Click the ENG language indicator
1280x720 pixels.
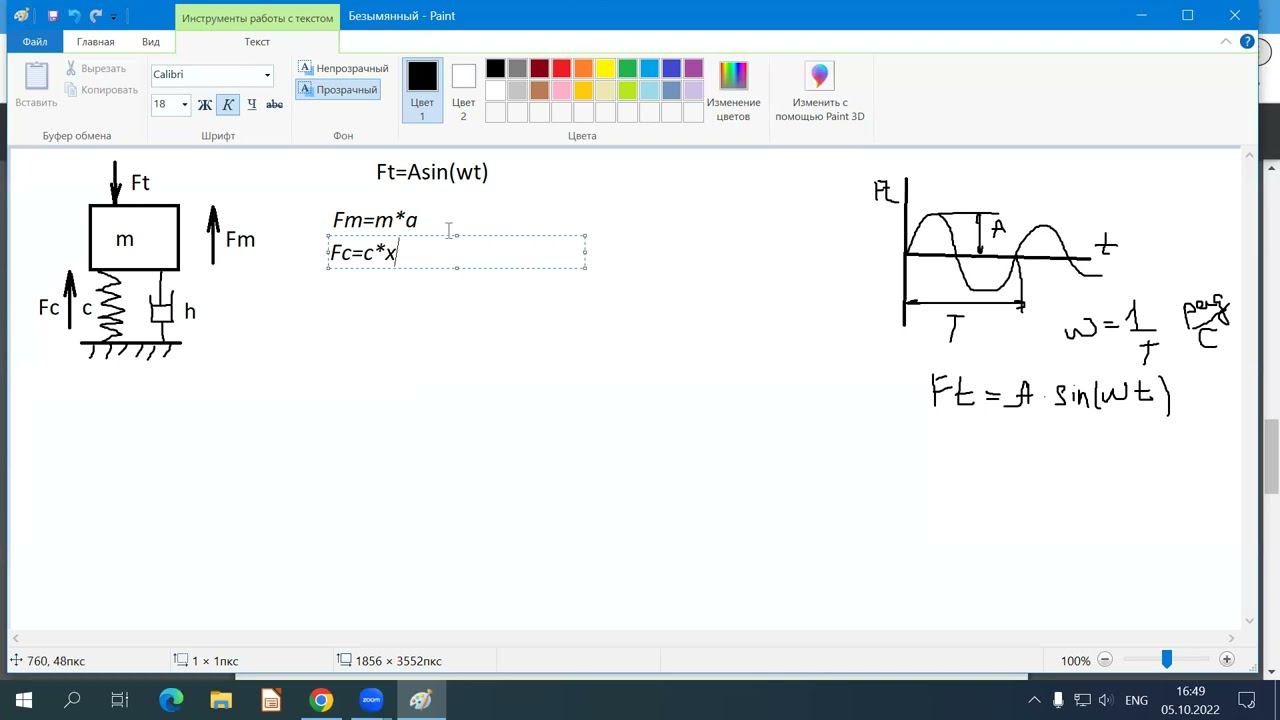tap(1136, 700)
